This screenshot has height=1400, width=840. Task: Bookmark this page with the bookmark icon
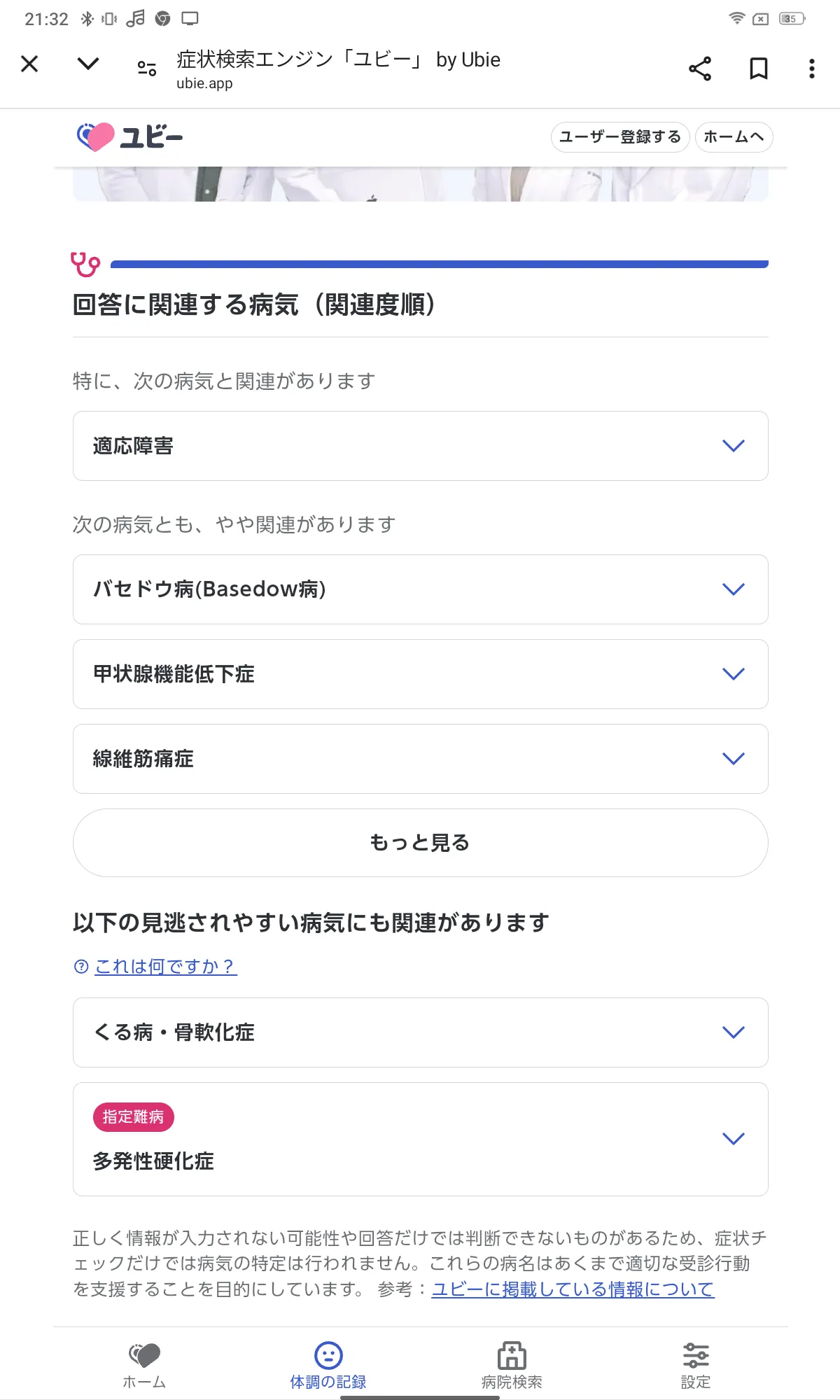759,69
